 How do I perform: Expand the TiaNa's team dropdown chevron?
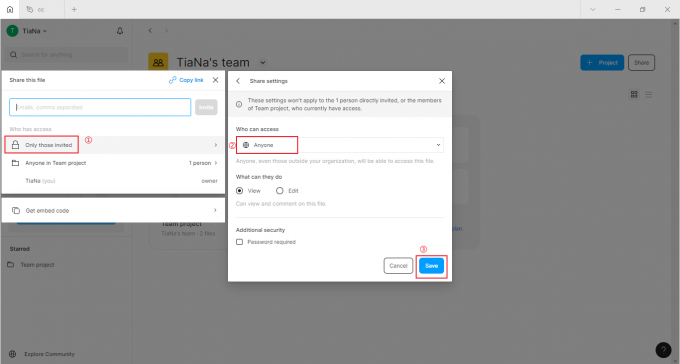click(x=262, y=62)
